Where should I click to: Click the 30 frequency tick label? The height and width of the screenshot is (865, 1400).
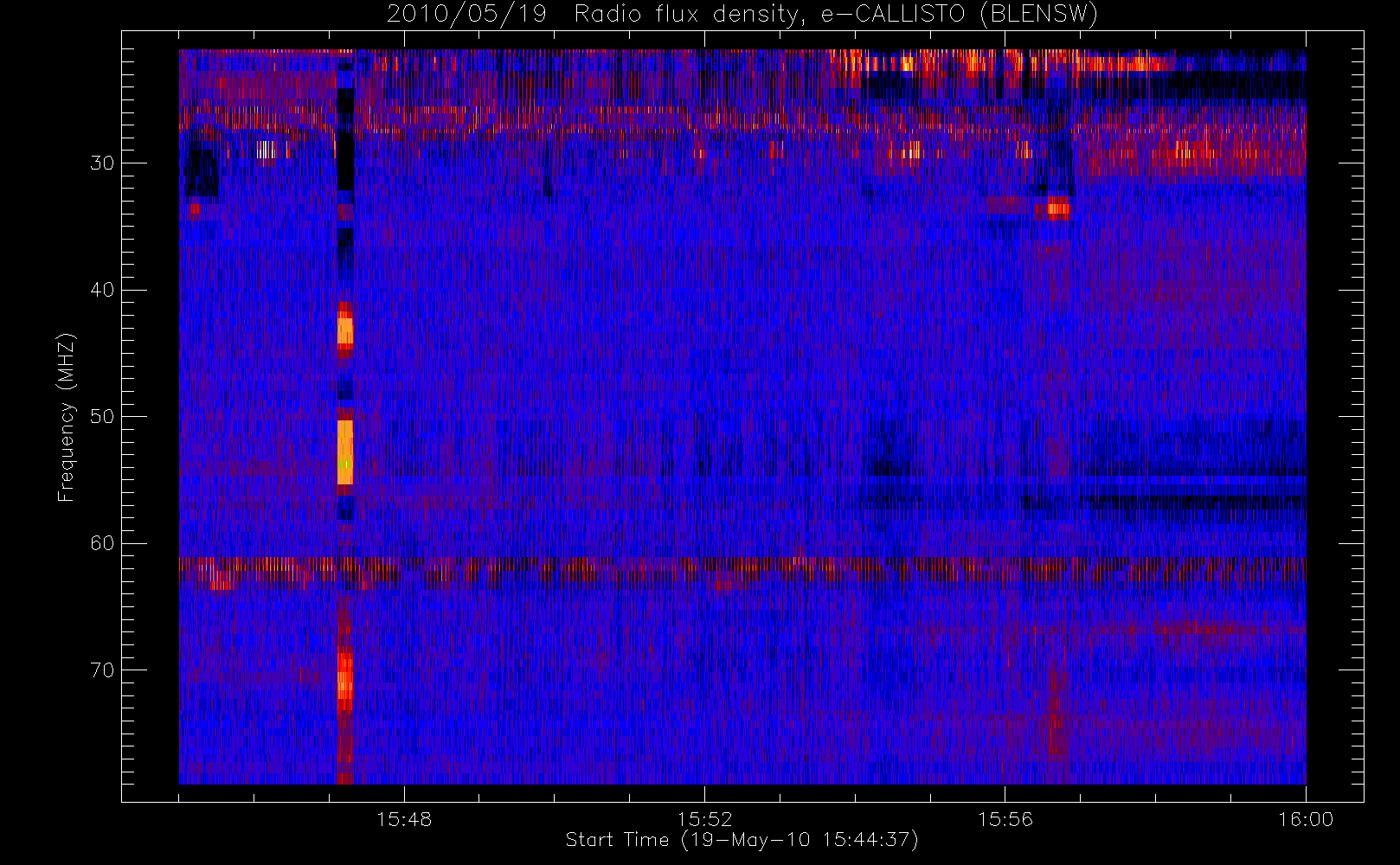click(x=102, y=163)
